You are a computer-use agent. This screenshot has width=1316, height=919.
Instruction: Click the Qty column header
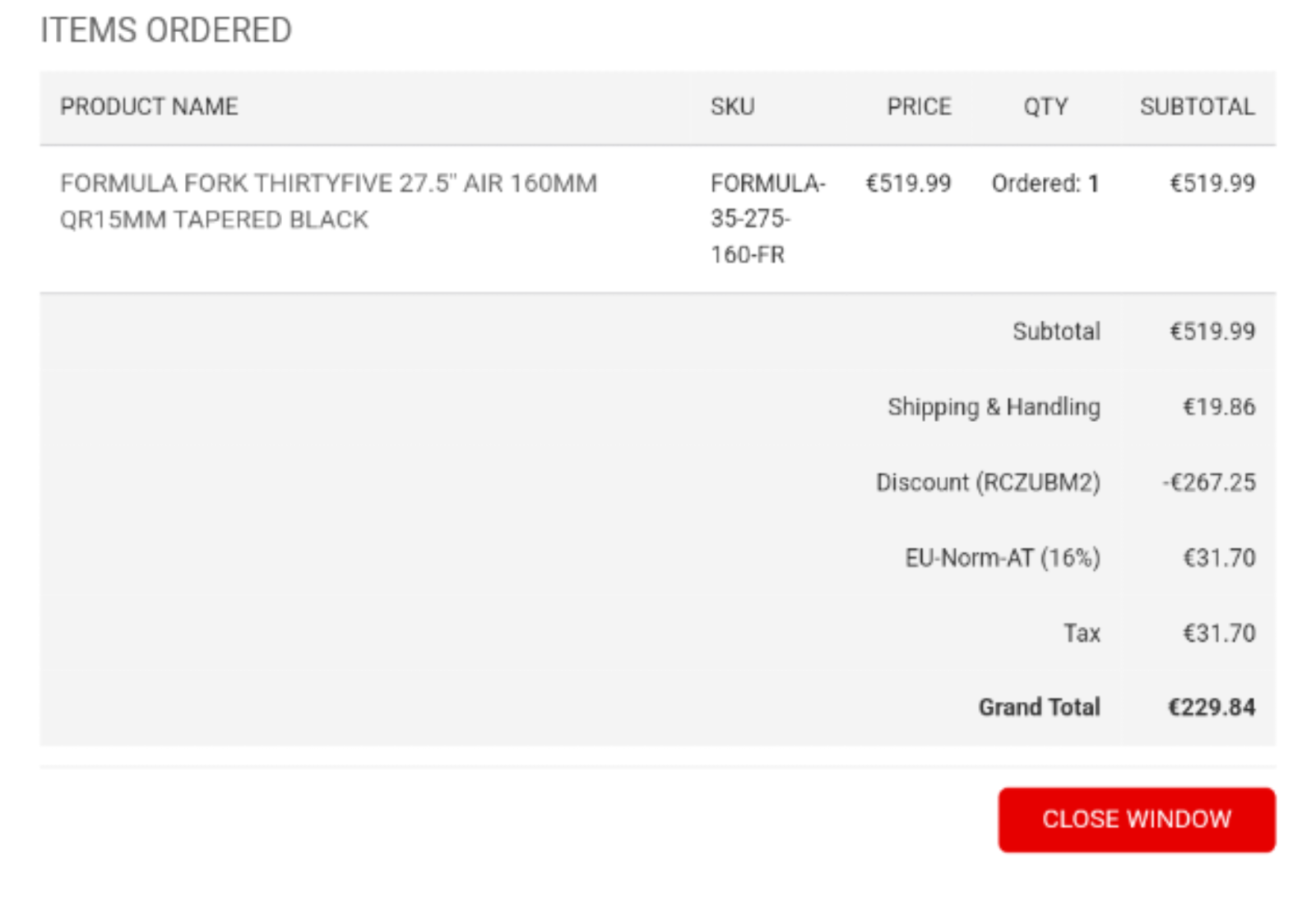pos(1045,107)
